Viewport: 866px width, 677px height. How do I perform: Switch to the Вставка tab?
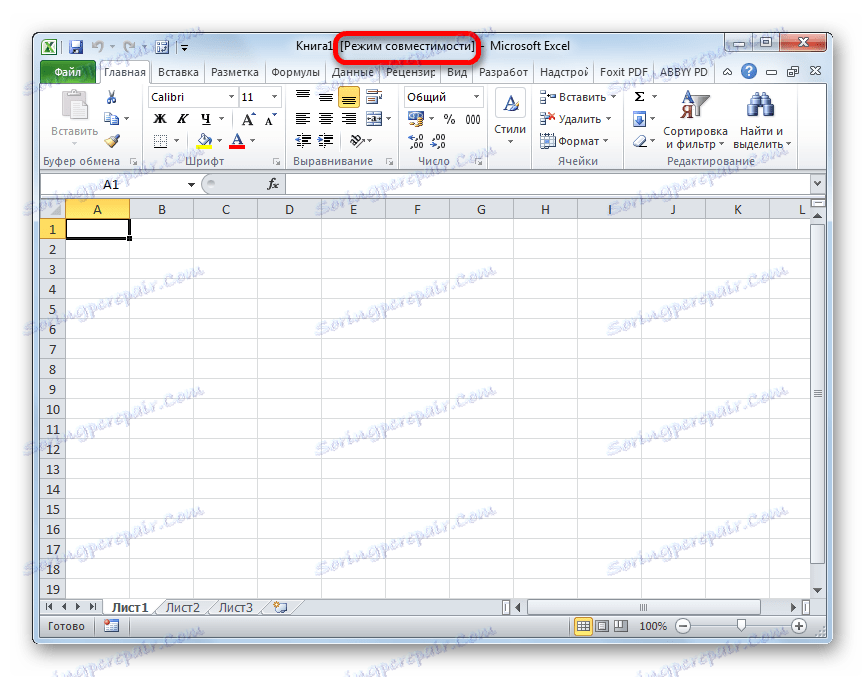[178, 72]
